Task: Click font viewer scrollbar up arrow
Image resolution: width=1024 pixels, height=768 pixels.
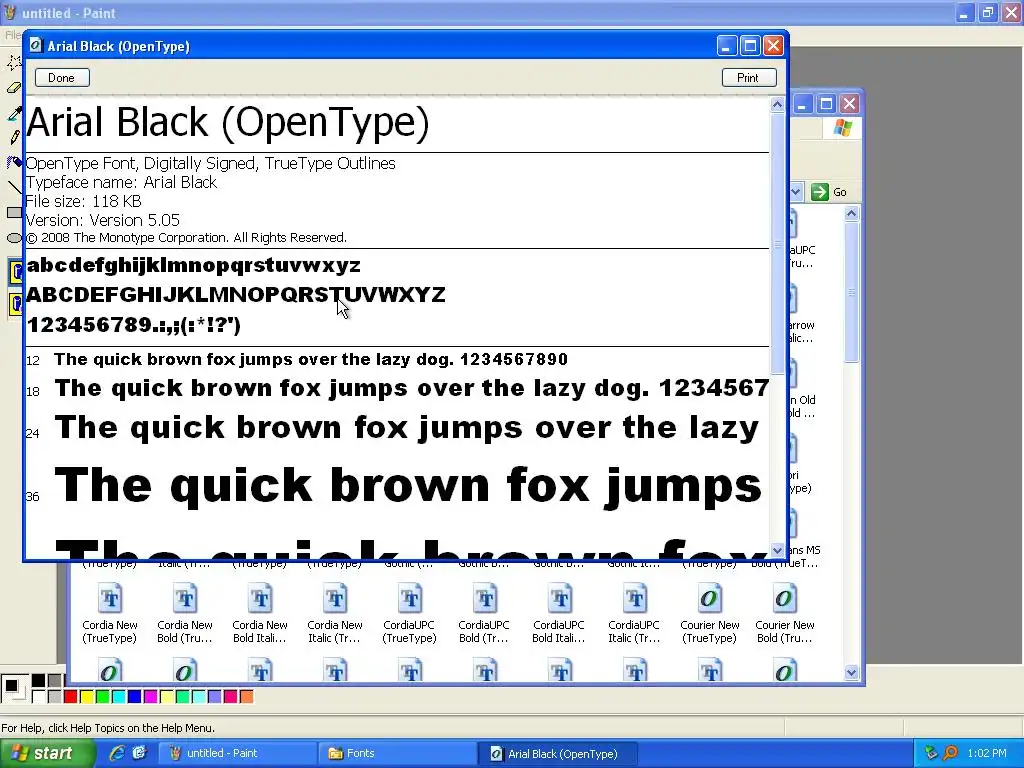Action: (x=777, y=104)
